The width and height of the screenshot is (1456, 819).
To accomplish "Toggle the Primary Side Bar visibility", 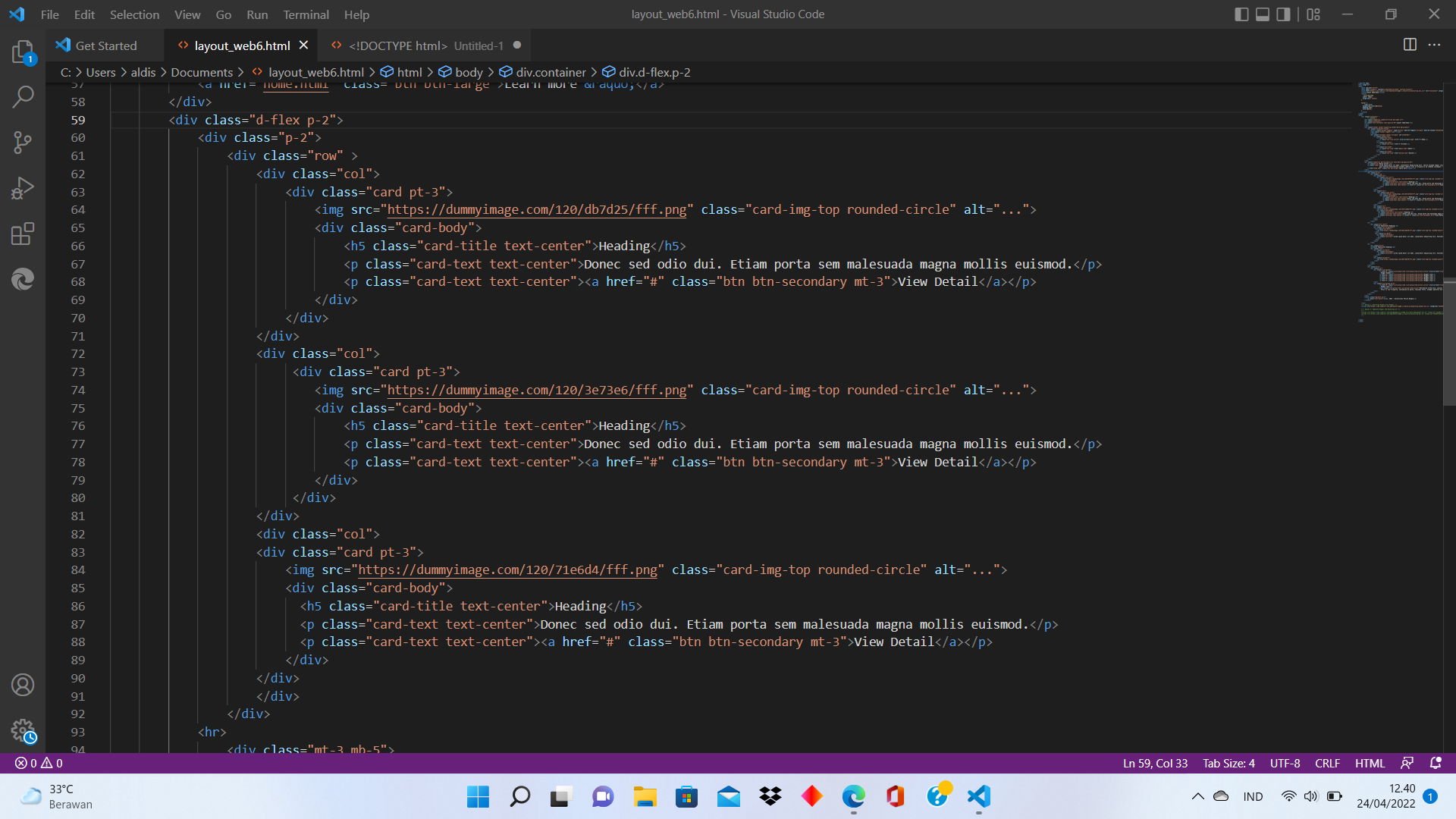I will point(1241,14).
